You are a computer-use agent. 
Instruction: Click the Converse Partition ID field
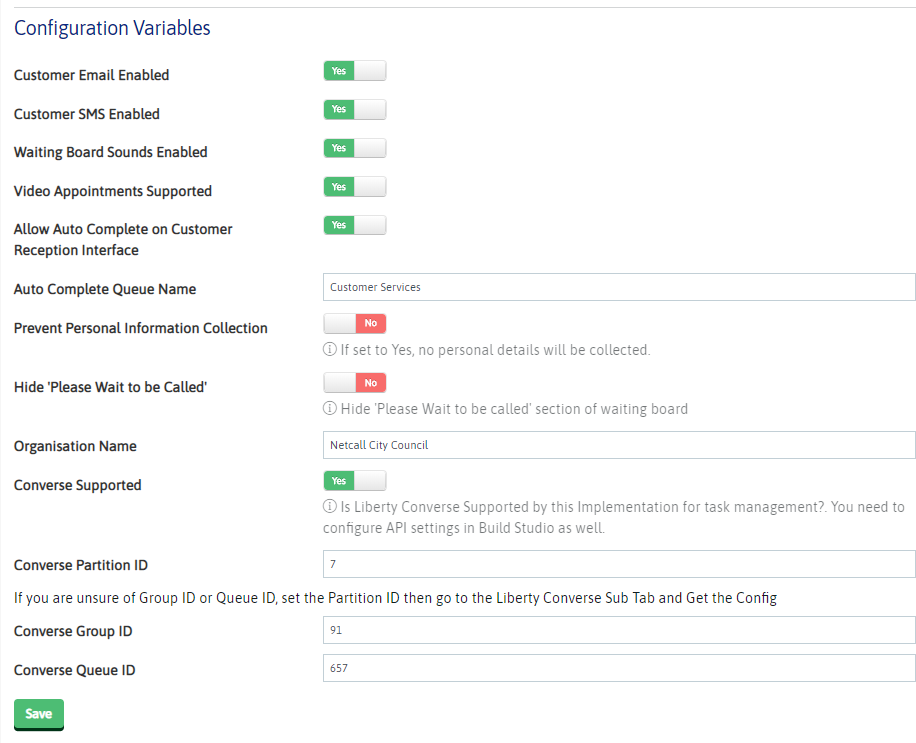(618, 564)
